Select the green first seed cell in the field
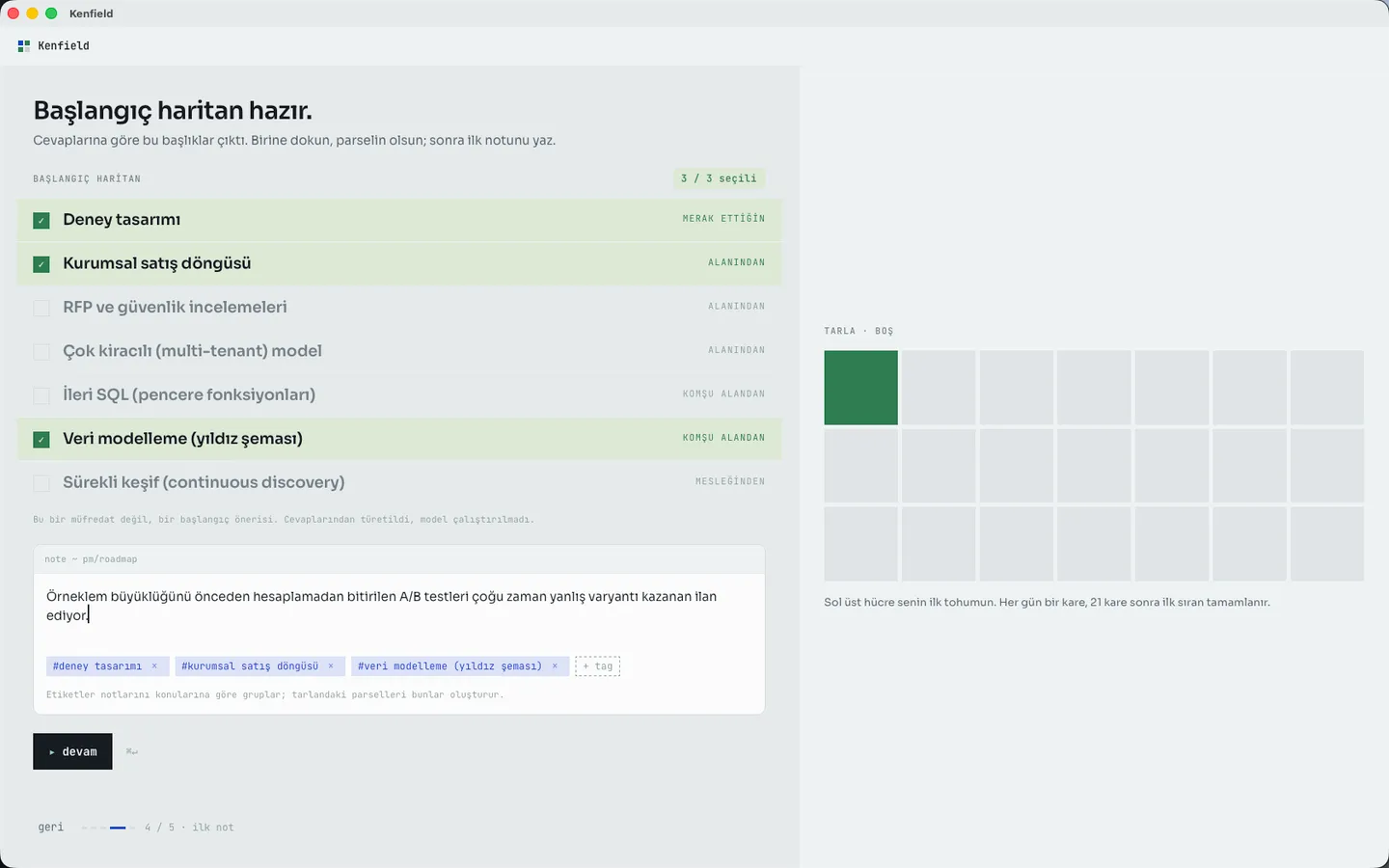 click(x=860, y=388)
